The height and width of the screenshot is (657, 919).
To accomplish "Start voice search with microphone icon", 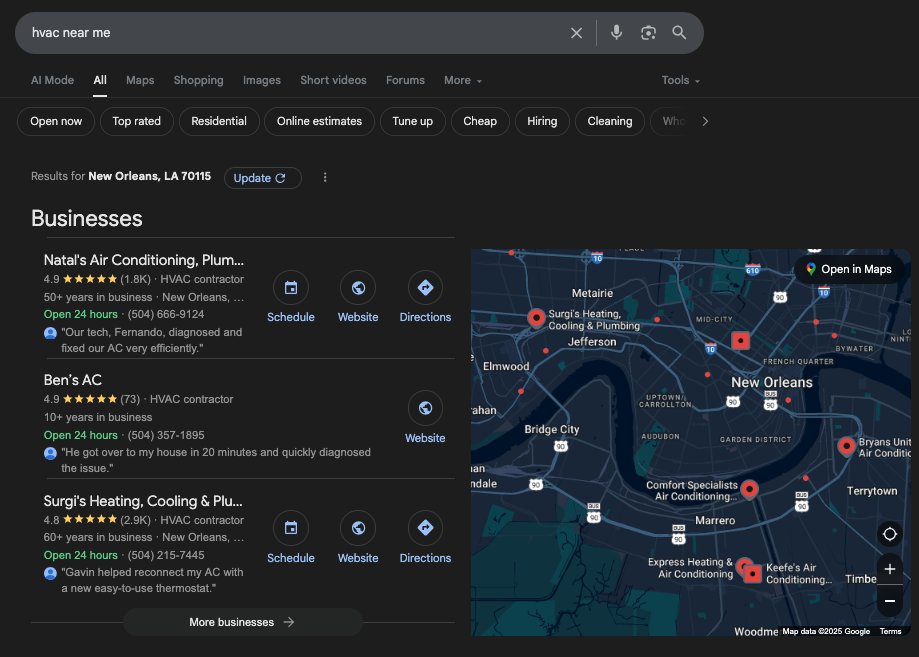I will (616, 33).
